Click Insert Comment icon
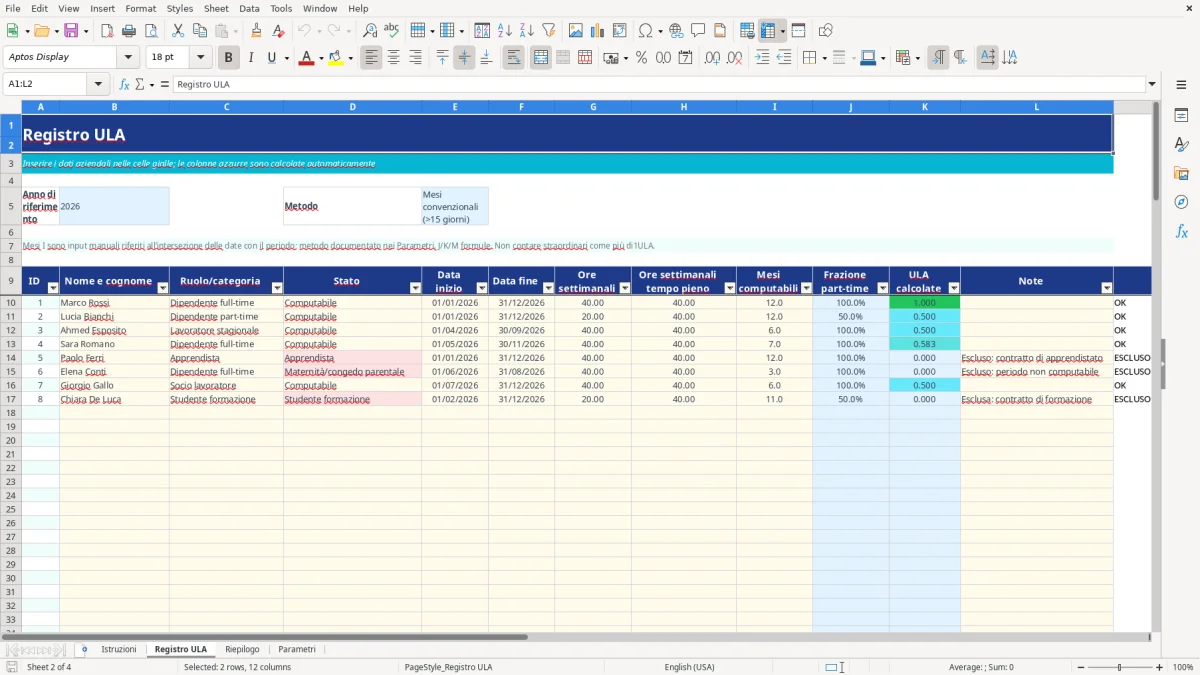 698,31
